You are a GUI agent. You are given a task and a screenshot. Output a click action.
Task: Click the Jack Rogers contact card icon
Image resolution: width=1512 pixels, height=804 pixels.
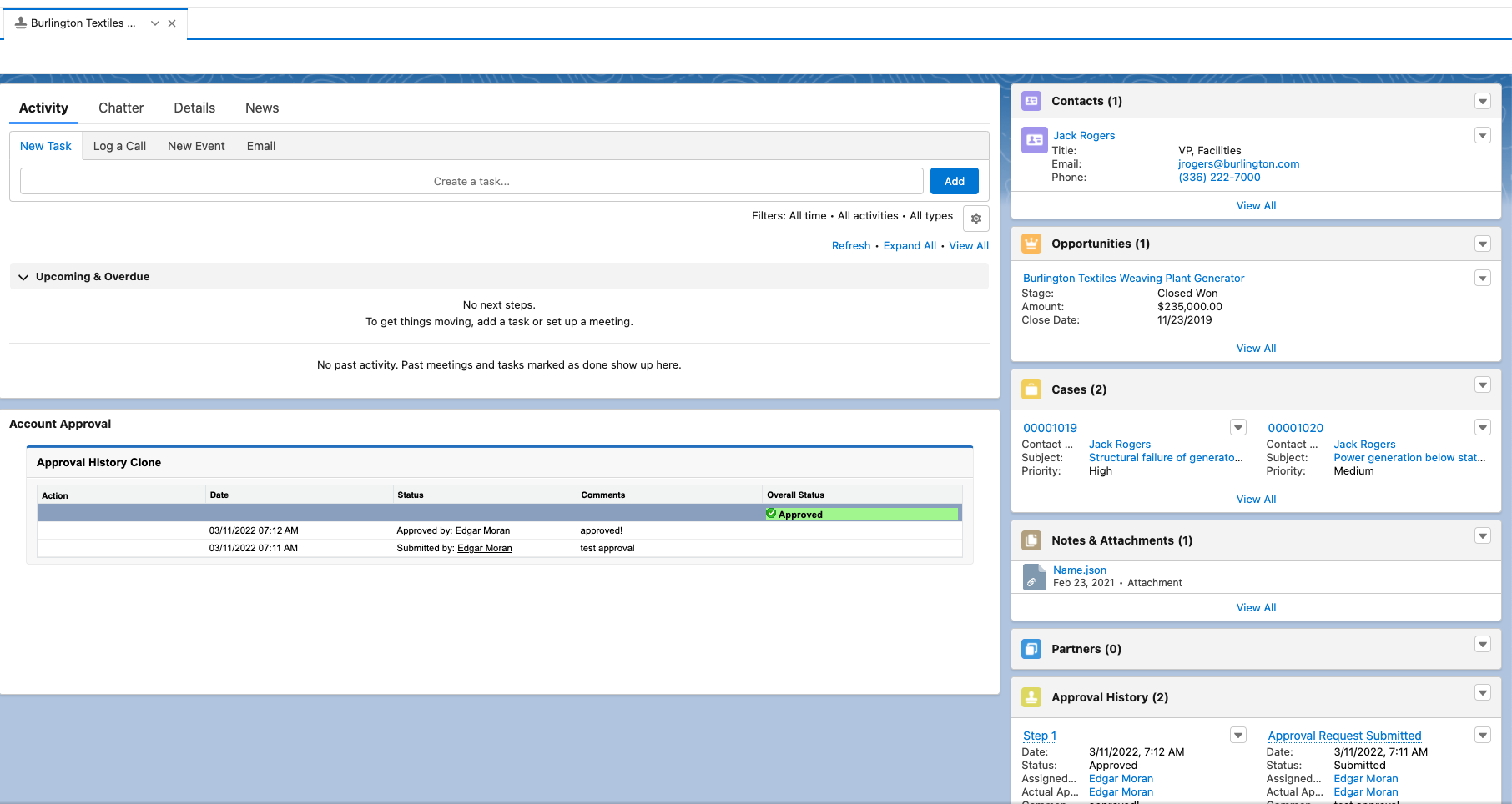pos(1035,140)
